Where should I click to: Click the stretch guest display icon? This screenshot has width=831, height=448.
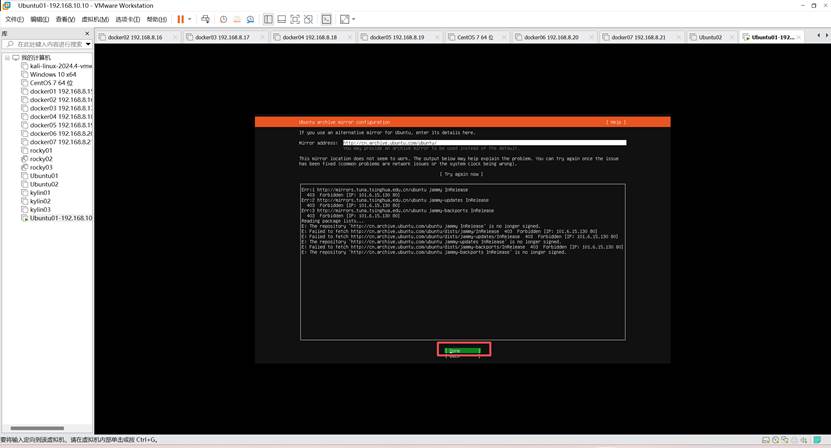click(344, 19)
